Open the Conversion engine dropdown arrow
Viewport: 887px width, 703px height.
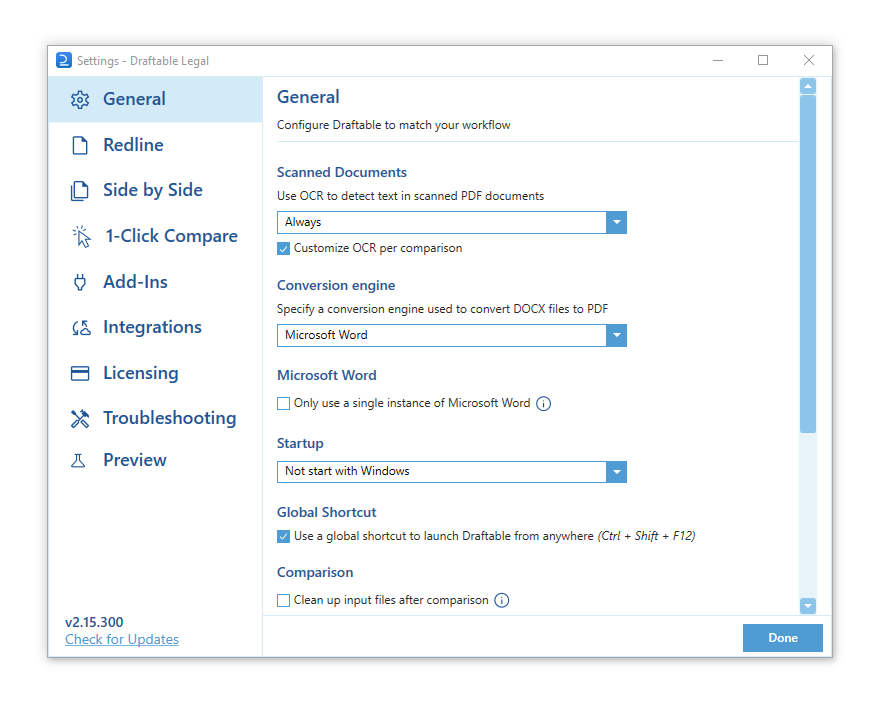pyautogui.click(x=617, y=336)
